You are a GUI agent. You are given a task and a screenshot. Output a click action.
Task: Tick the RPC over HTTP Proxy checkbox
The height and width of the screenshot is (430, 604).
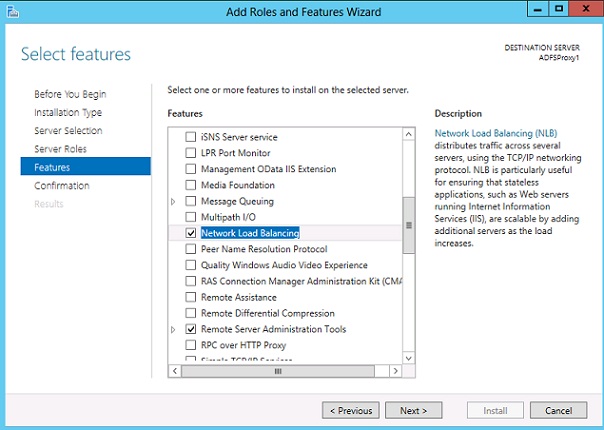pos(191,345)
